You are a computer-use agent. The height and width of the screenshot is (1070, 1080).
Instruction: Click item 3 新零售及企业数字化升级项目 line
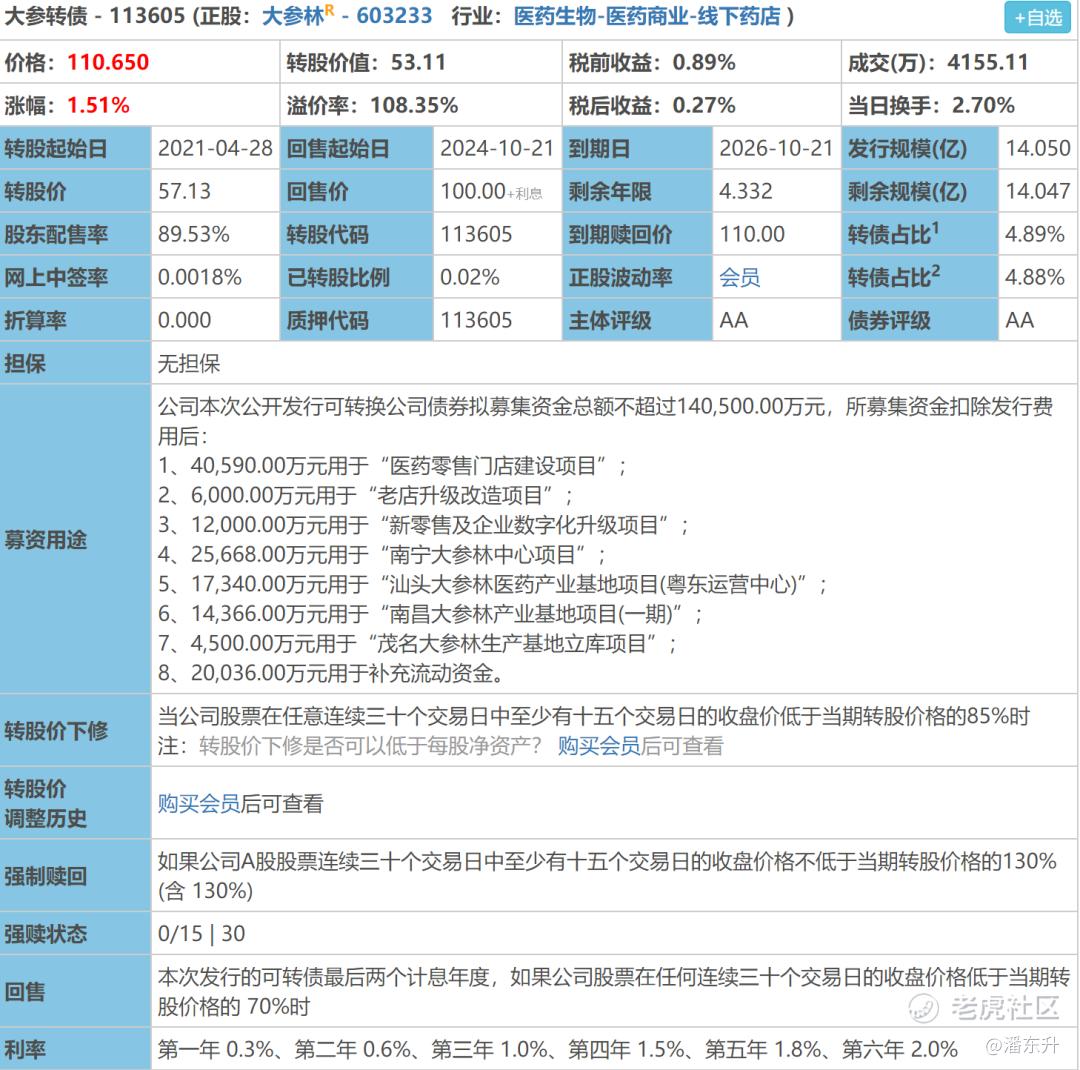(x=423, y=525)
